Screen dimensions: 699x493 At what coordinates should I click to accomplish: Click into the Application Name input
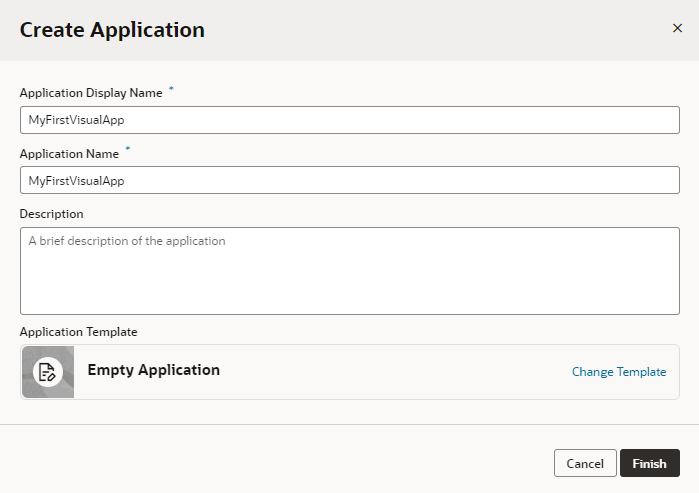pyautogui.click(x=349, y=181)
